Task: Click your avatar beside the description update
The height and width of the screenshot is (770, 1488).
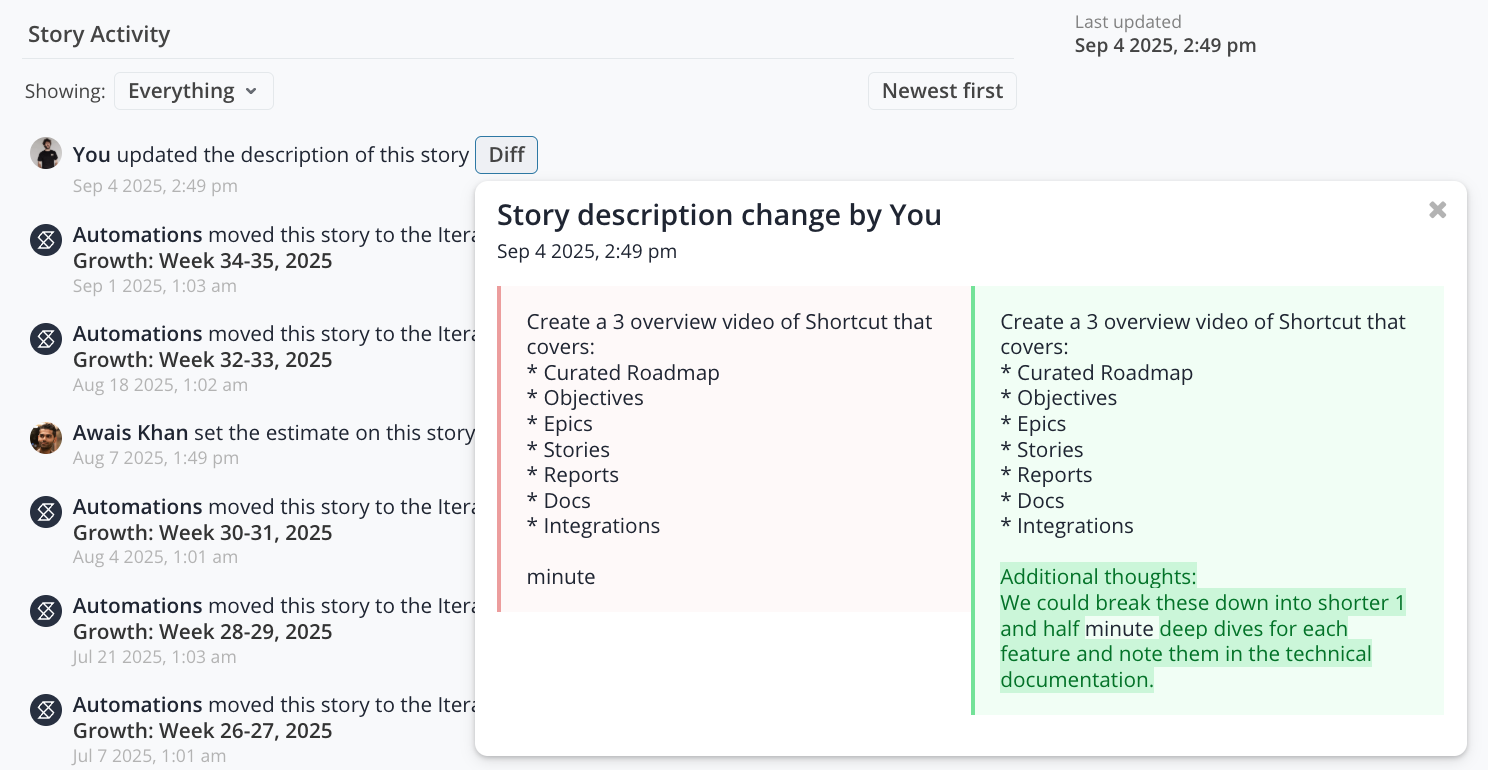Action: point(46,154)
